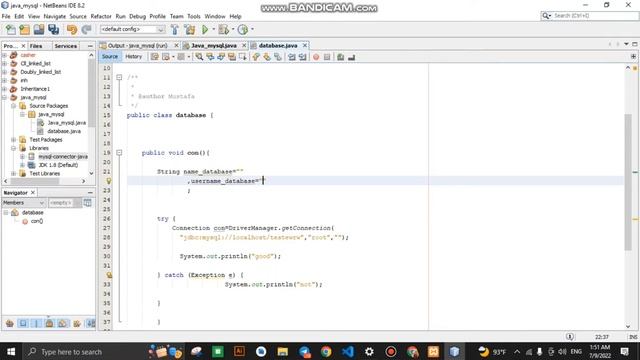
Task: Close the Navigator panel
Action: point(33,192)
